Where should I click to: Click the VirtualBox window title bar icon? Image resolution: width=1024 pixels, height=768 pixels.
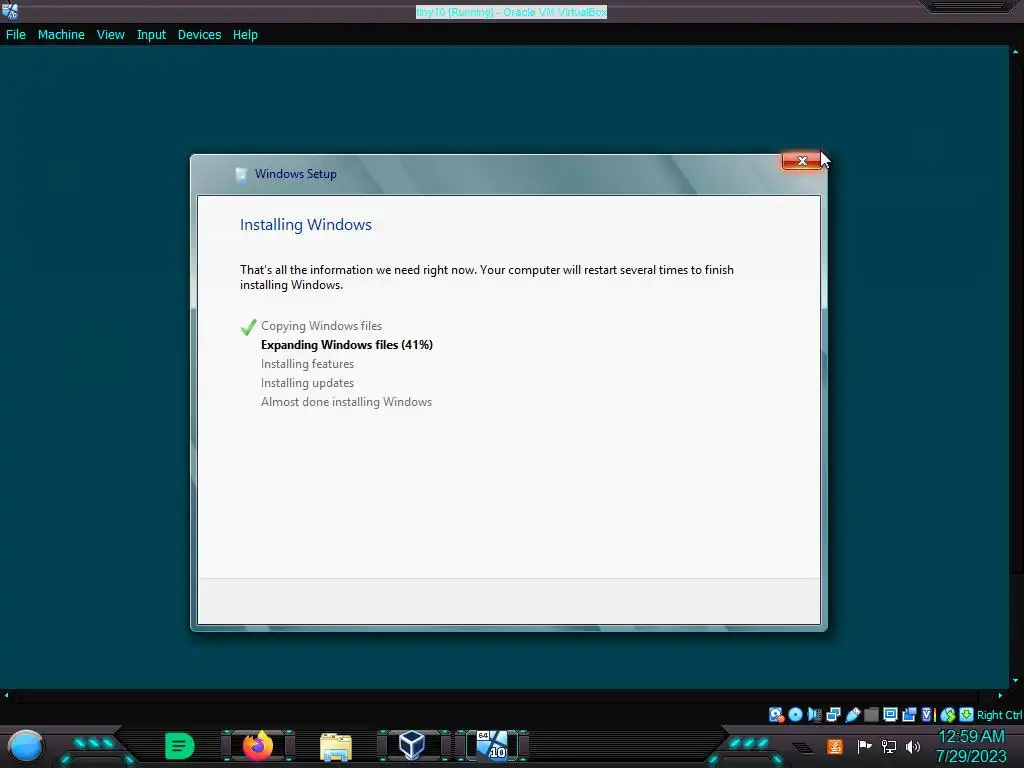point(10,10)
